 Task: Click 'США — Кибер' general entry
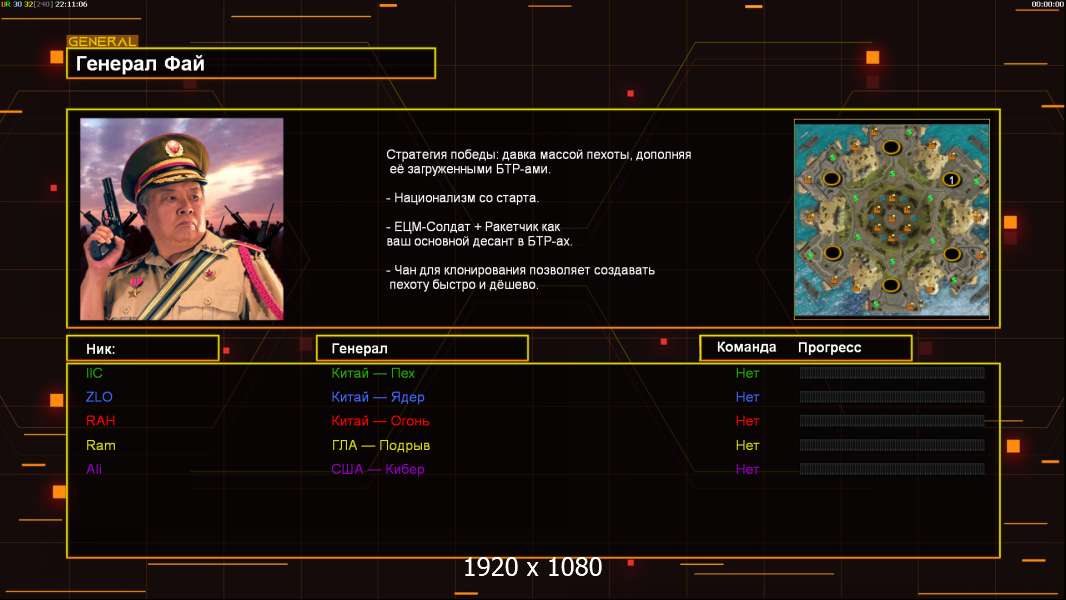point(377,469)
